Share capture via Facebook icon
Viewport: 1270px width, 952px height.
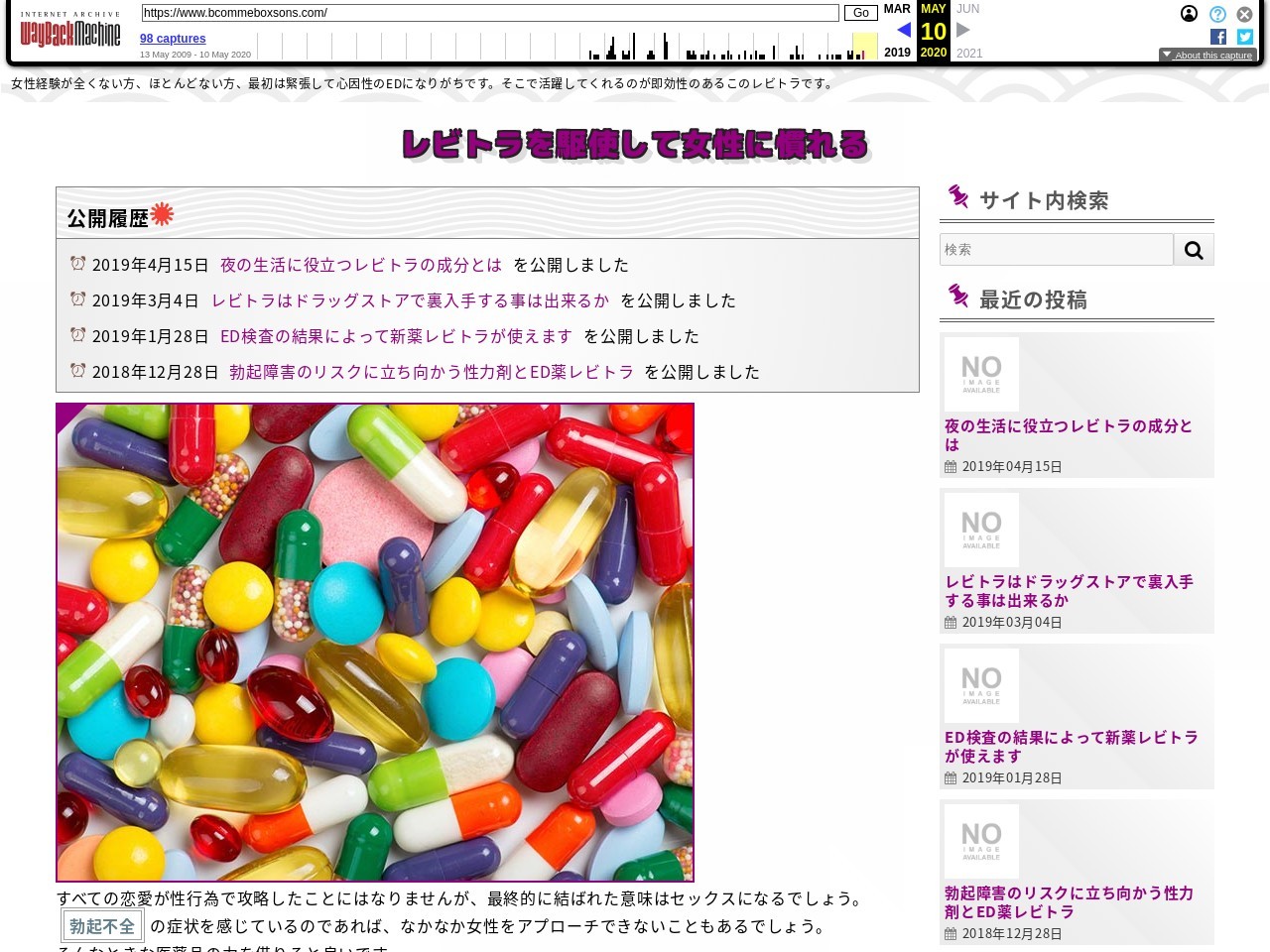point(1218,37)
